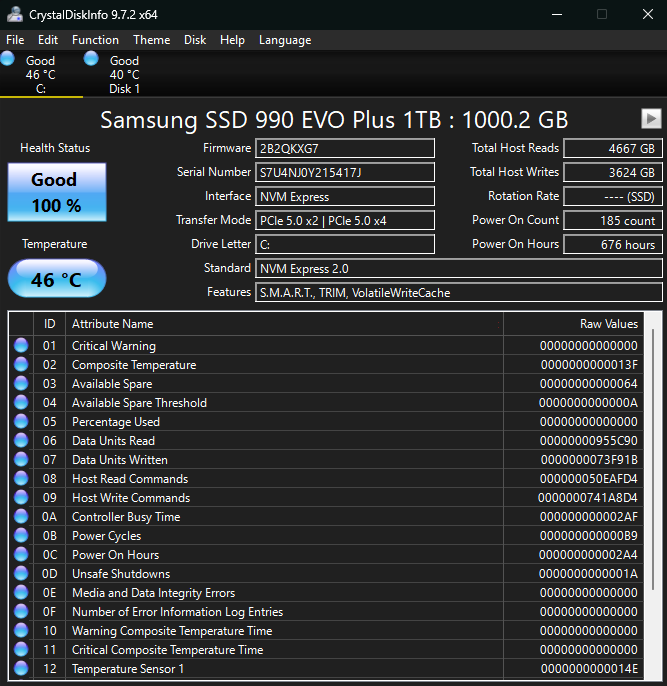Image resolution: width=667 pixels, height=686 pixels.
Task: Click raw value 0000000000014E
Action: (589, 669)
